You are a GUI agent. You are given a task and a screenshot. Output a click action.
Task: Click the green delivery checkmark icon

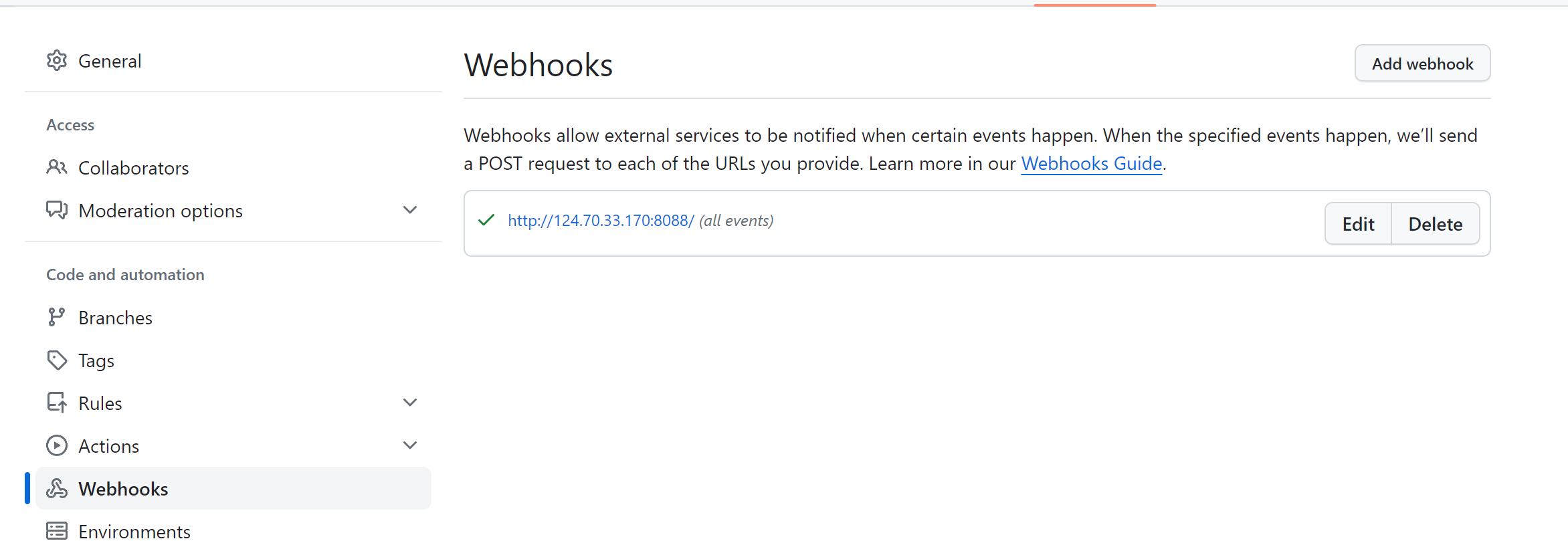click(486, 220)
